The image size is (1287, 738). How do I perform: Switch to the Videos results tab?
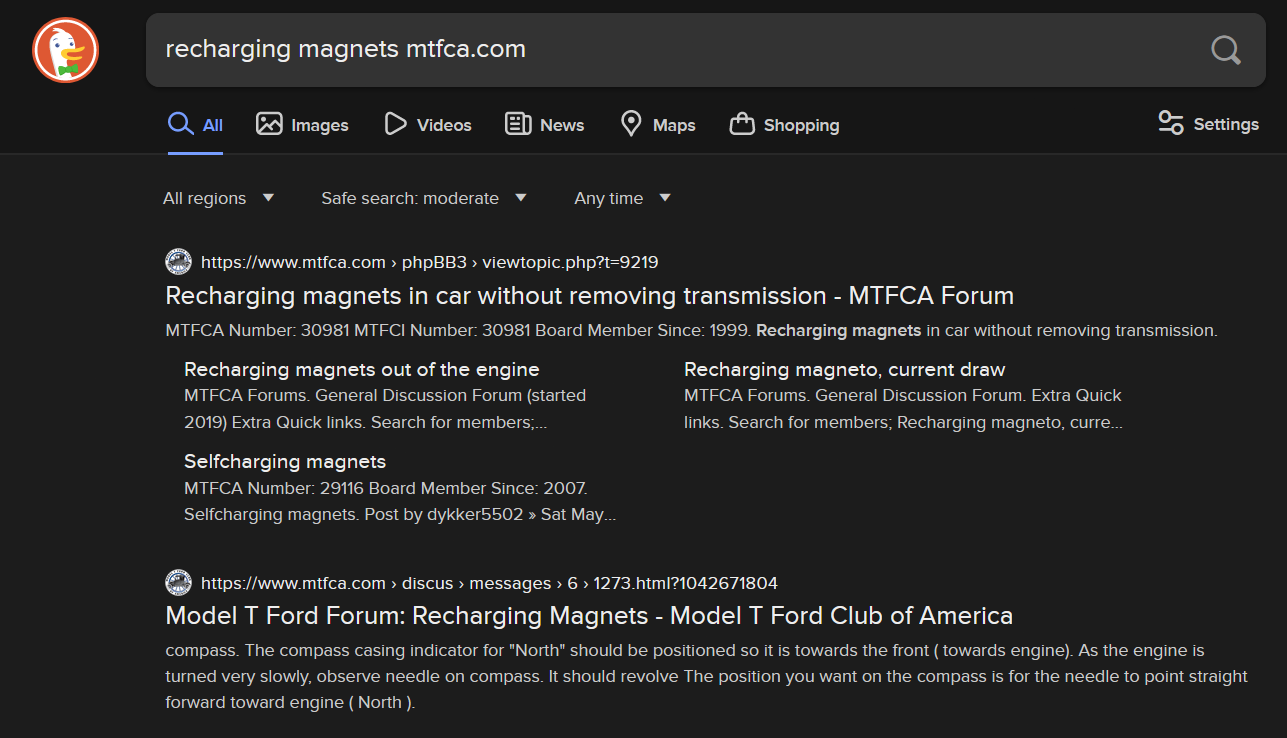[428, 125]
